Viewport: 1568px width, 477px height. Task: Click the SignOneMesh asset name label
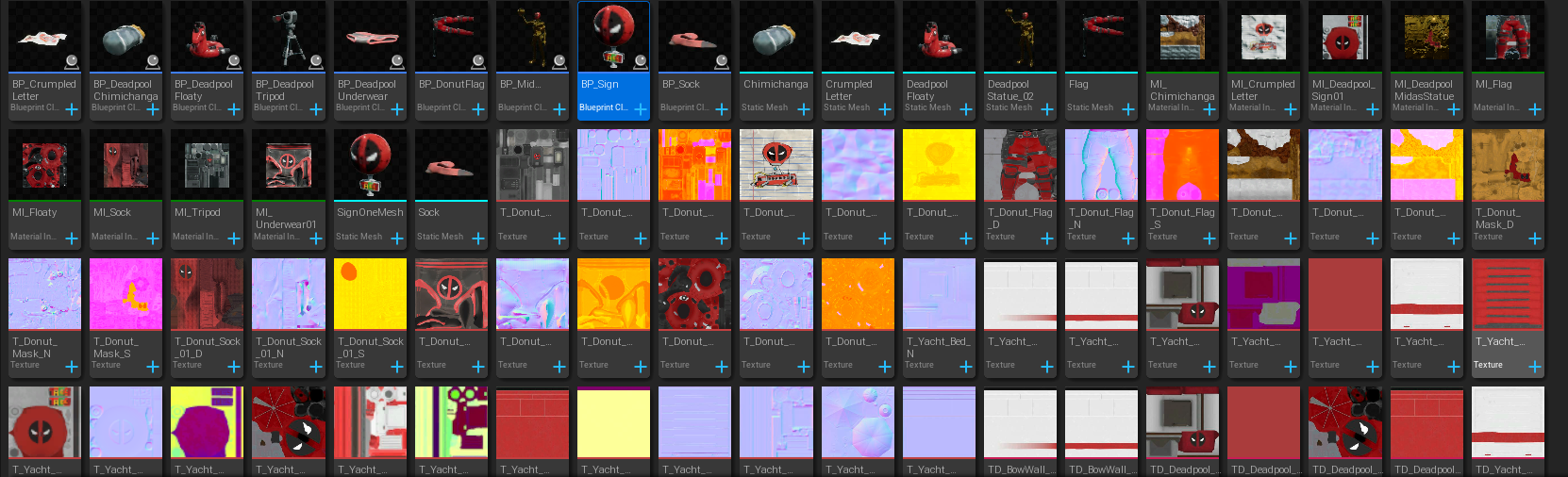370,212
